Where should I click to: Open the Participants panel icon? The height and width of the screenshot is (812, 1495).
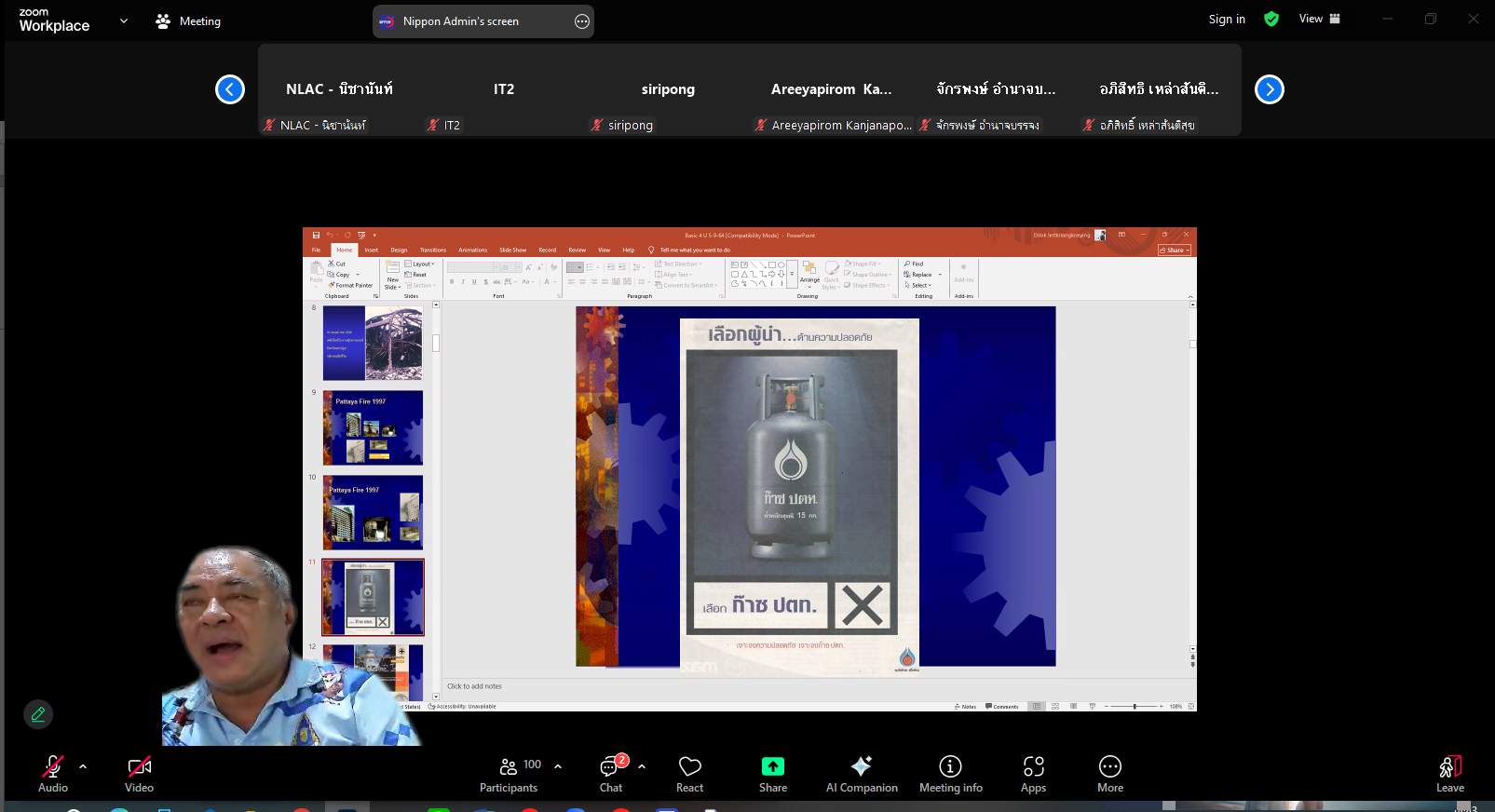509,766
